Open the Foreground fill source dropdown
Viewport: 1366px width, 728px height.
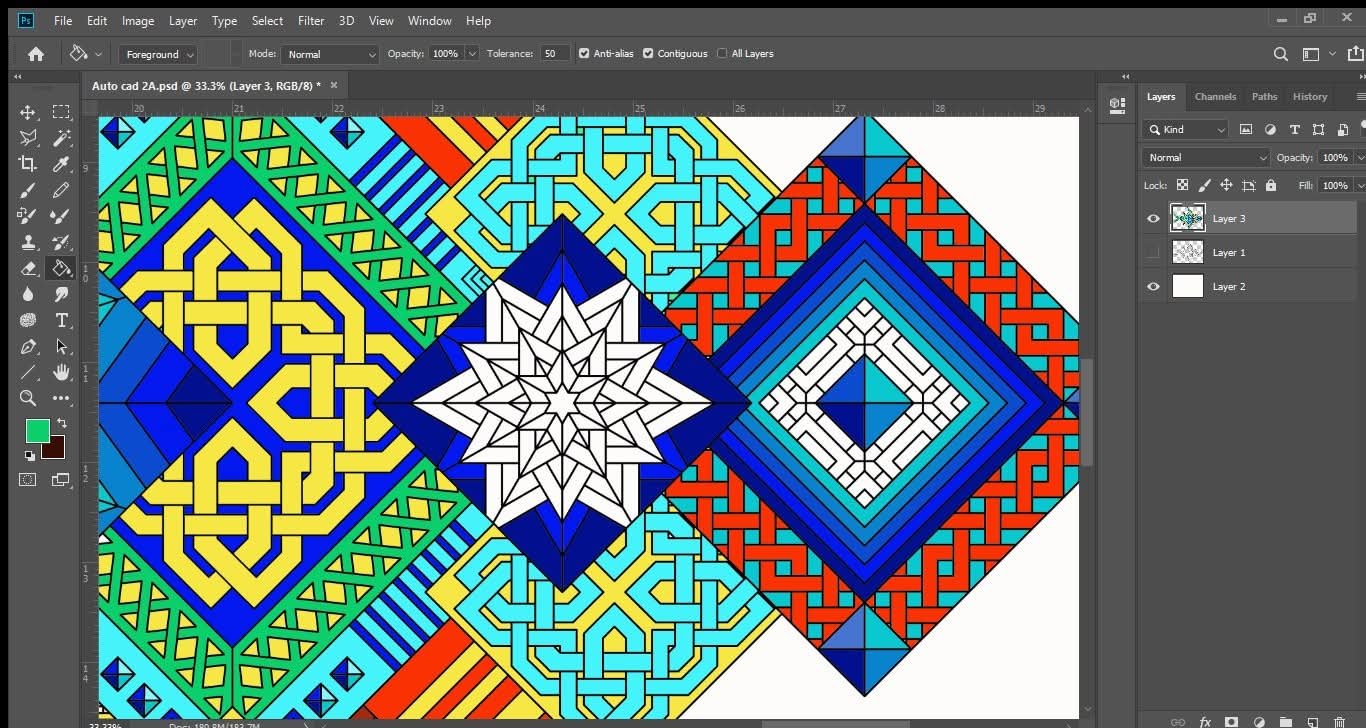coord(158,54)
